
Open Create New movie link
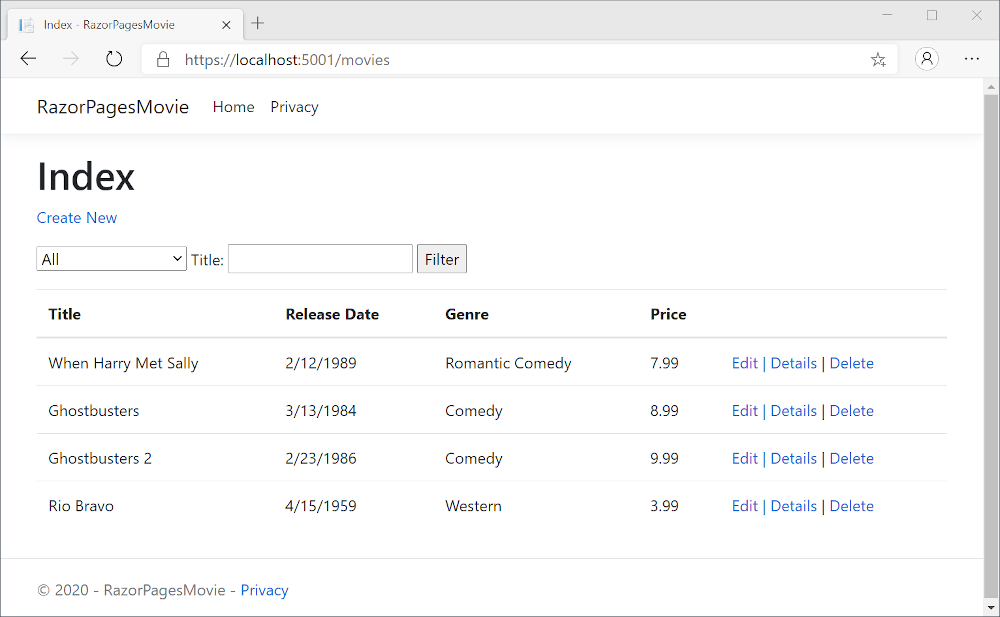pyautogui.click(x=77, y=217)
